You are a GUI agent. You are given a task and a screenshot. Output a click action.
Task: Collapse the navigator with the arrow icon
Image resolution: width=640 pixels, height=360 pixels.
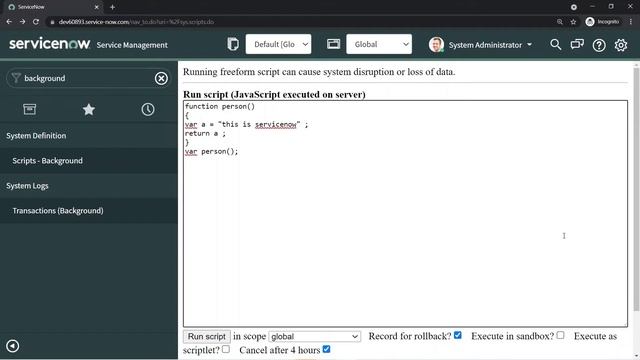coord(13,346)
